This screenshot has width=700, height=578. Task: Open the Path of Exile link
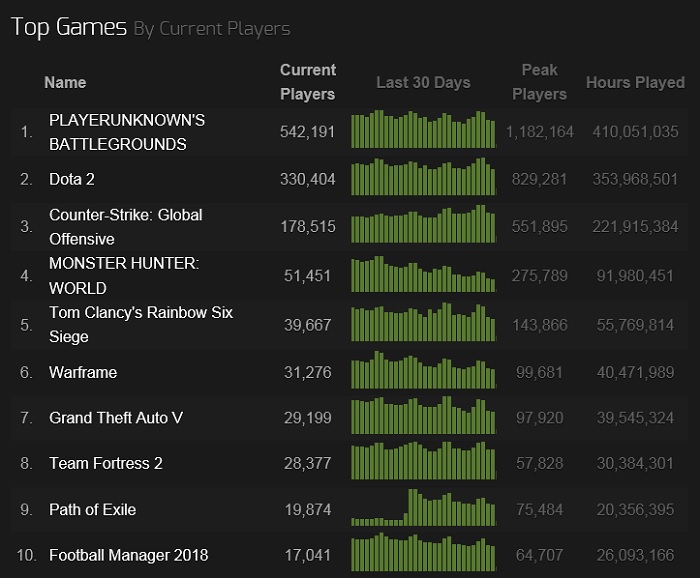(x=93, y=509)
